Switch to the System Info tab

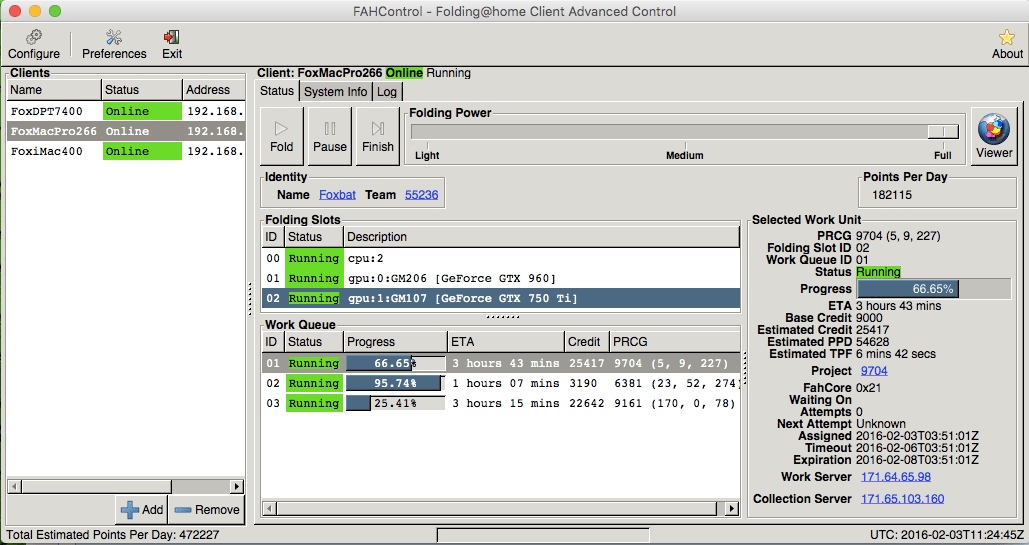(x=335, y=91)
